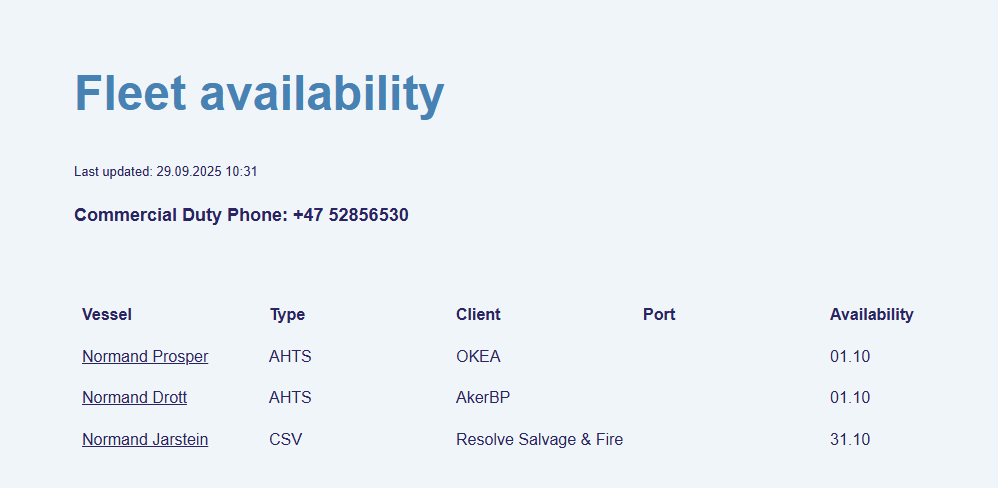Click Normand Prosper's 01.10 availability date
This screenshot has height=488, width=998.
point(850,356)
